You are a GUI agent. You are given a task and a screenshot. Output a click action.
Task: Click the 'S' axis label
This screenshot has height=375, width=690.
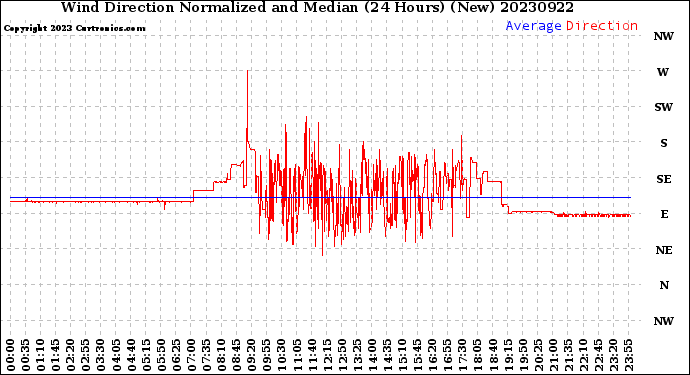coord(664,143)
